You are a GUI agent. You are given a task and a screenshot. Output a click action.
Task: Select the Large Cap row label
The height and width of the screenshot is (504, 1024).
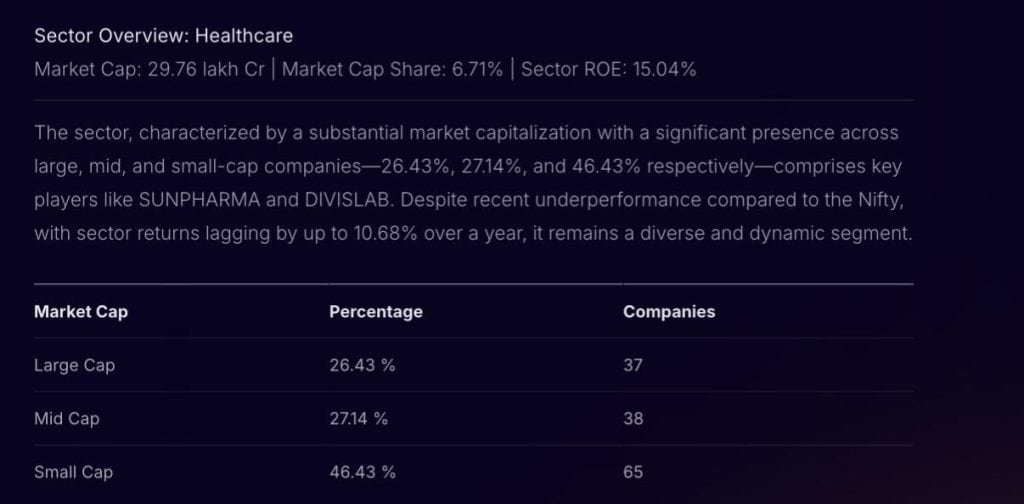(74, 365)
